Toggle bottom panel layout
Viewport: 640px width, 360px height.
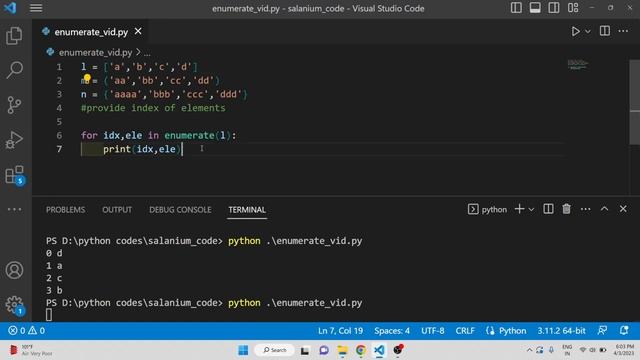[535, 8]
